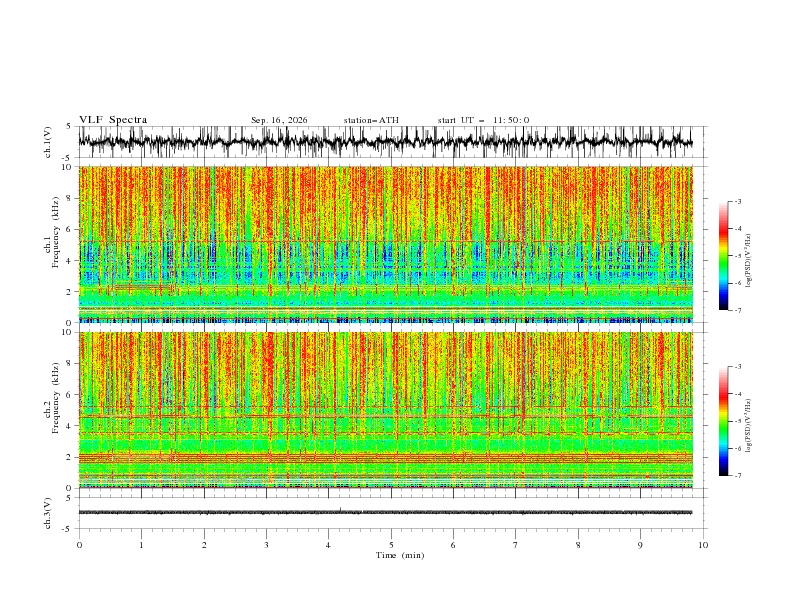
Task: Select the Sep. 16, 2026 date label
Action: click(279, 120)
